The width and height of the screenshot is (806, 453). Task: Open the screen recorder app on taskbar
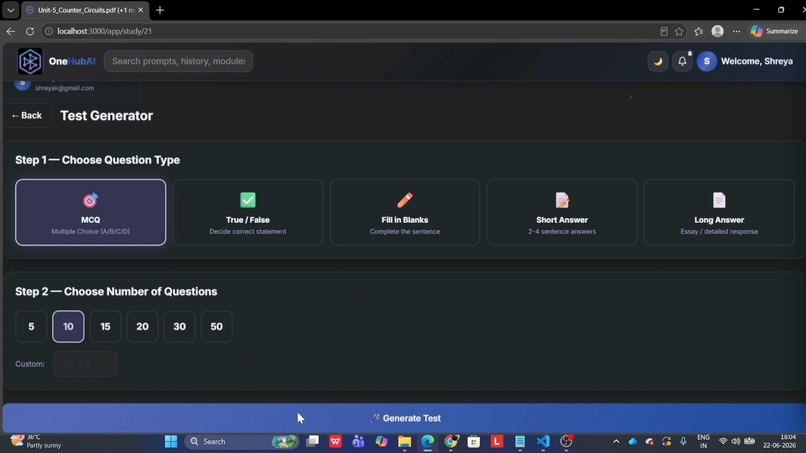click(566, 441)
